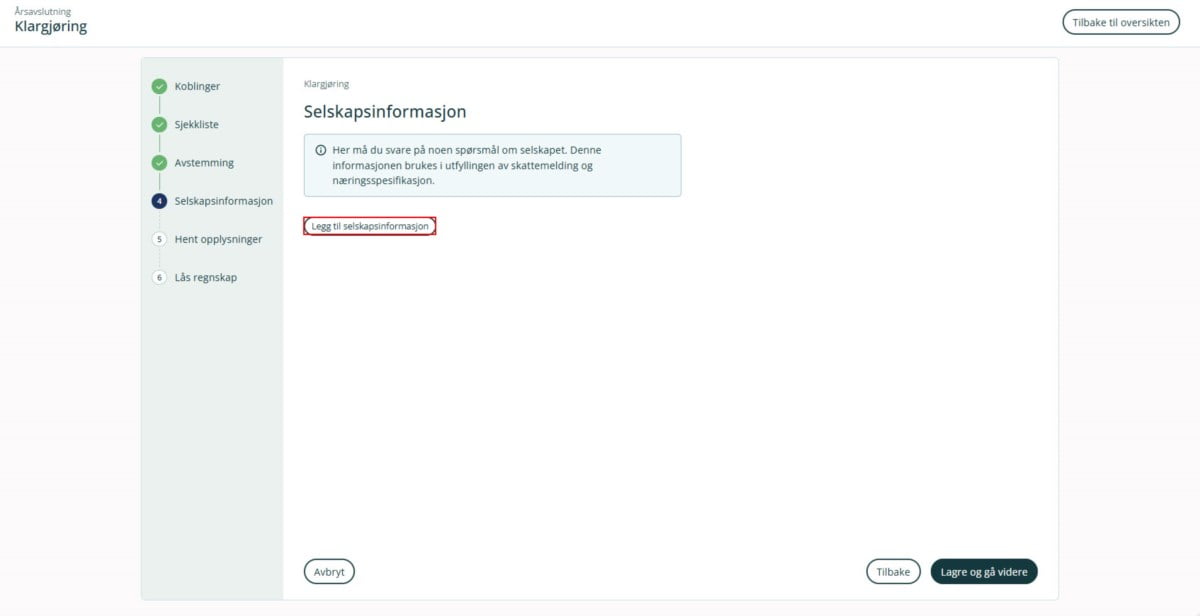Click the green checkmark icon beside Sjekkliste

159,125
